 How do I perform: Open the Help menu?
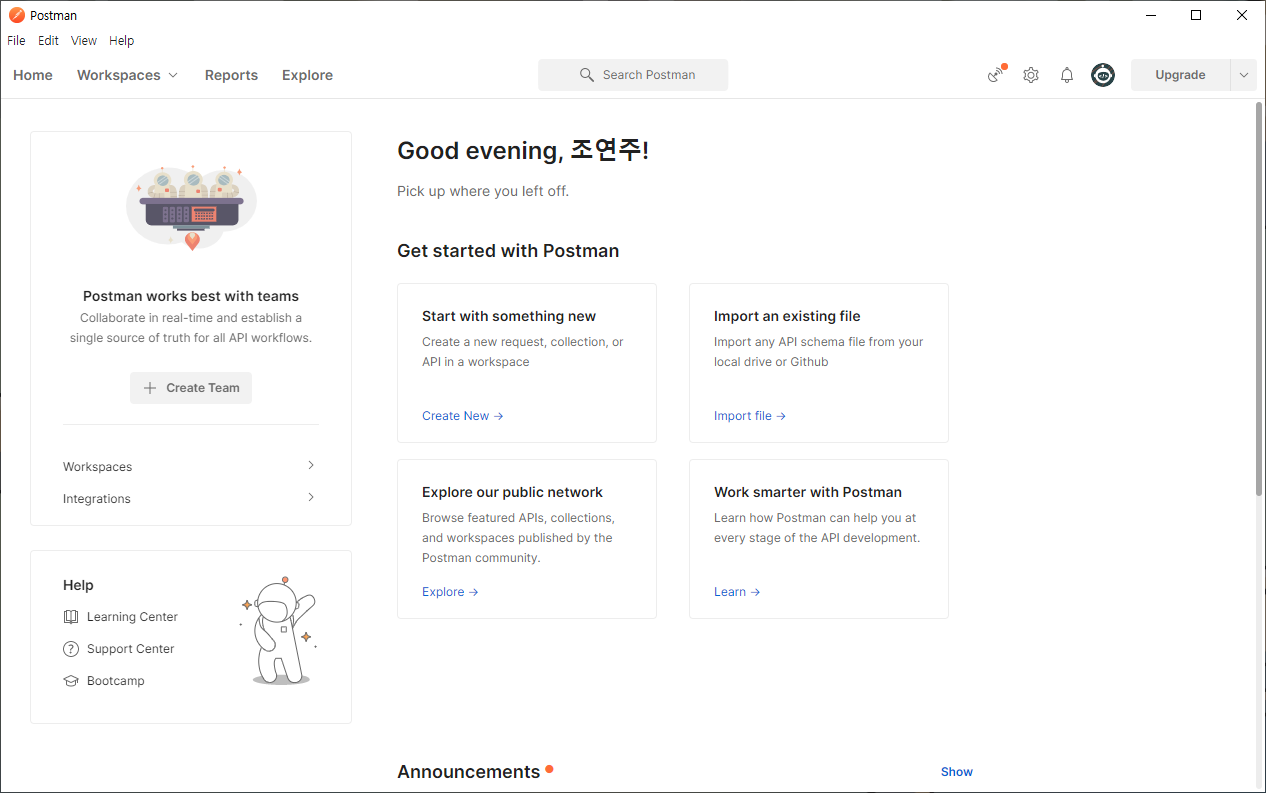tap(122, 41)
